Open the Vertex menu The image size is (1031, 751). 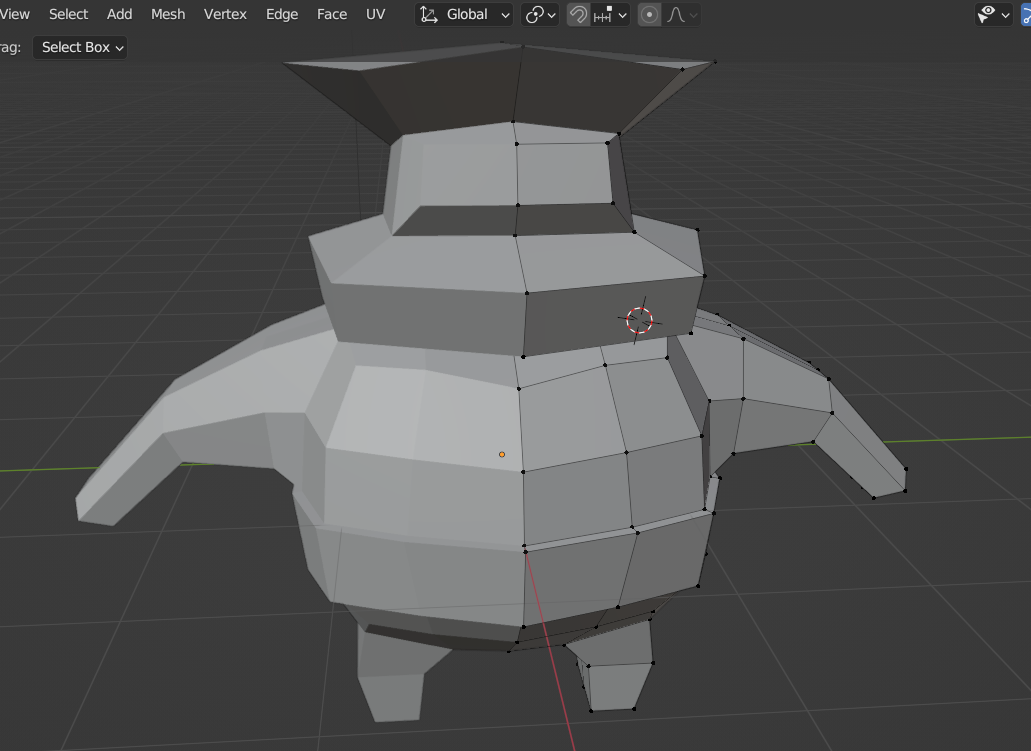coord(225,14)
